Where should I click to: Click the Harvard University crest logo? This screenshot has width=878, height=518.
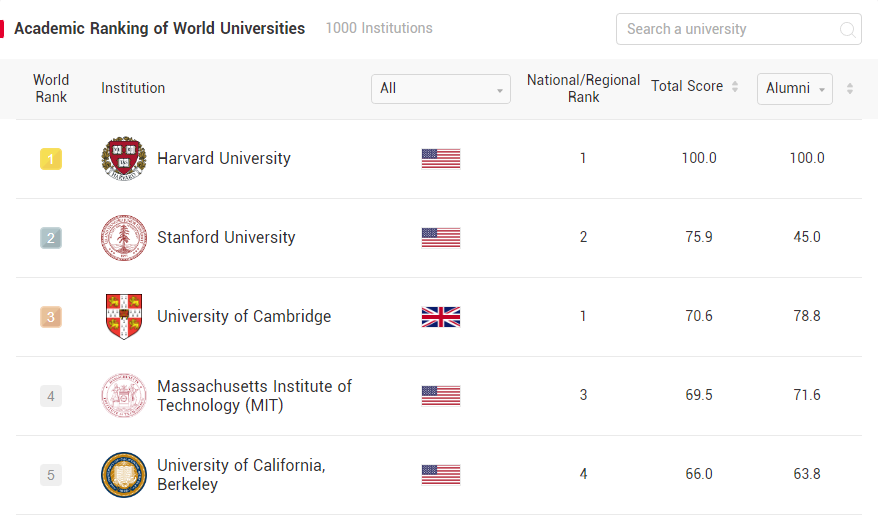[x=124, y=159]
